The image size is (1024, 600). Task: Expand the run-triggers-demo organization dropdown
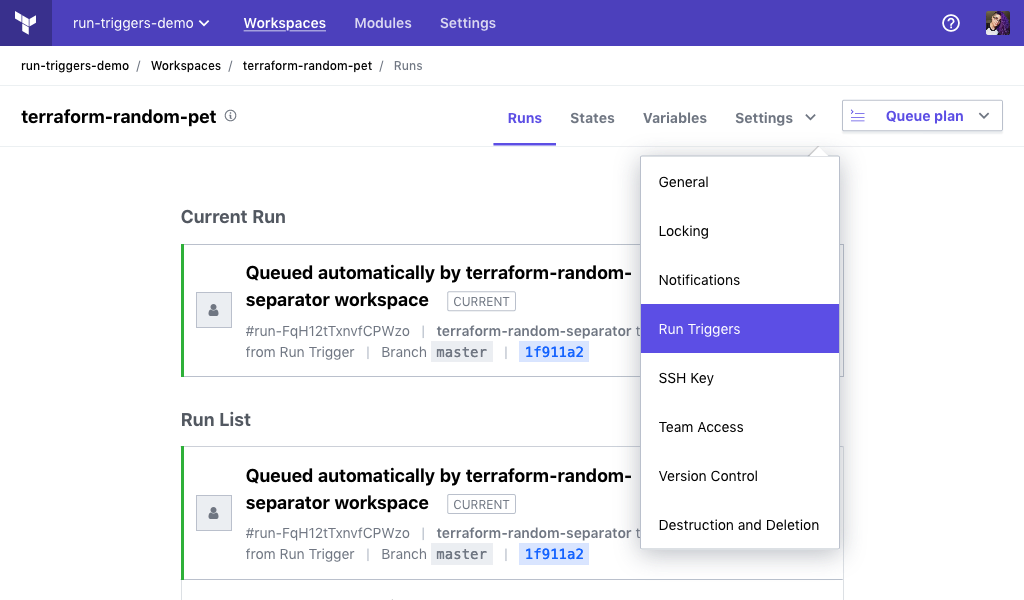coord(141,23)
